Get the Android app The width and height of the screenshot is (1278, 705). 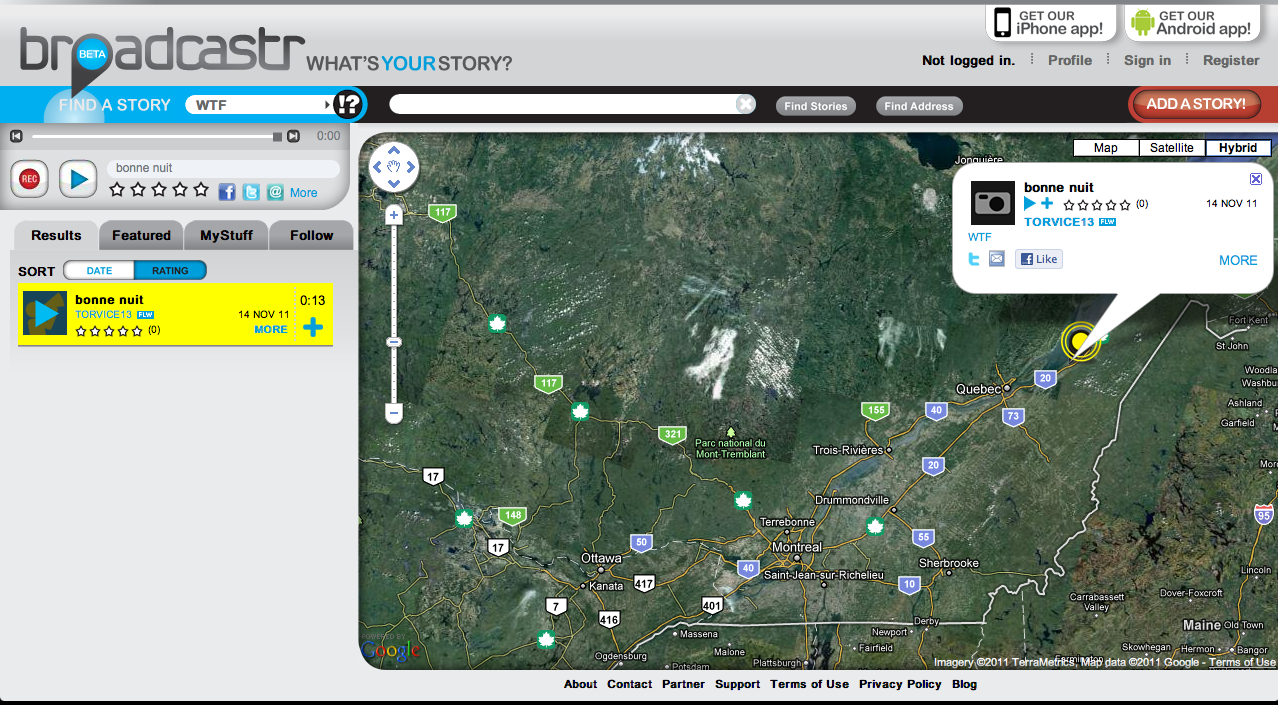click(1192, 22)
